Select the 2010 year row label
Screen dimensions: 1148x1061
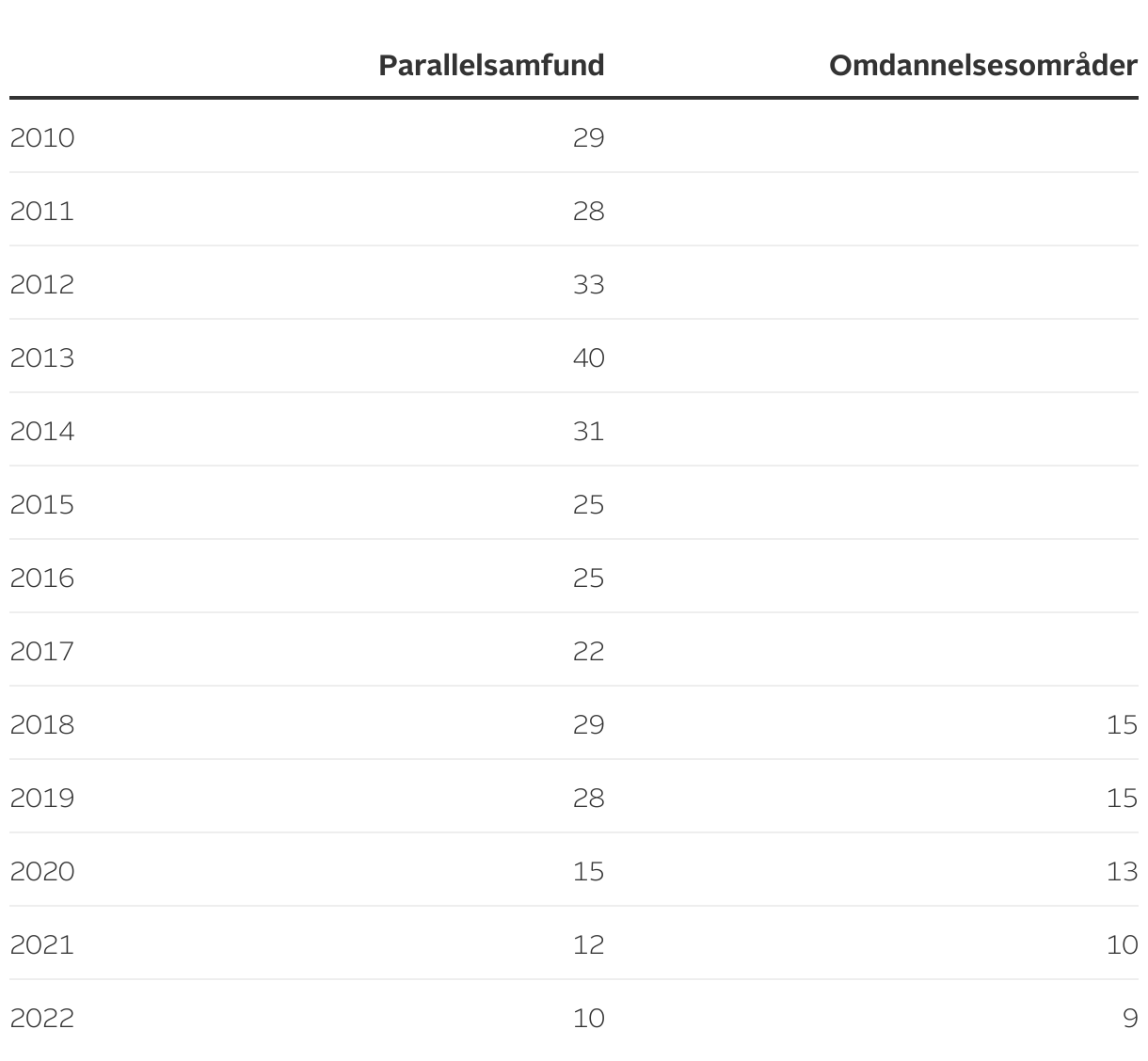(x=42, y=137)
